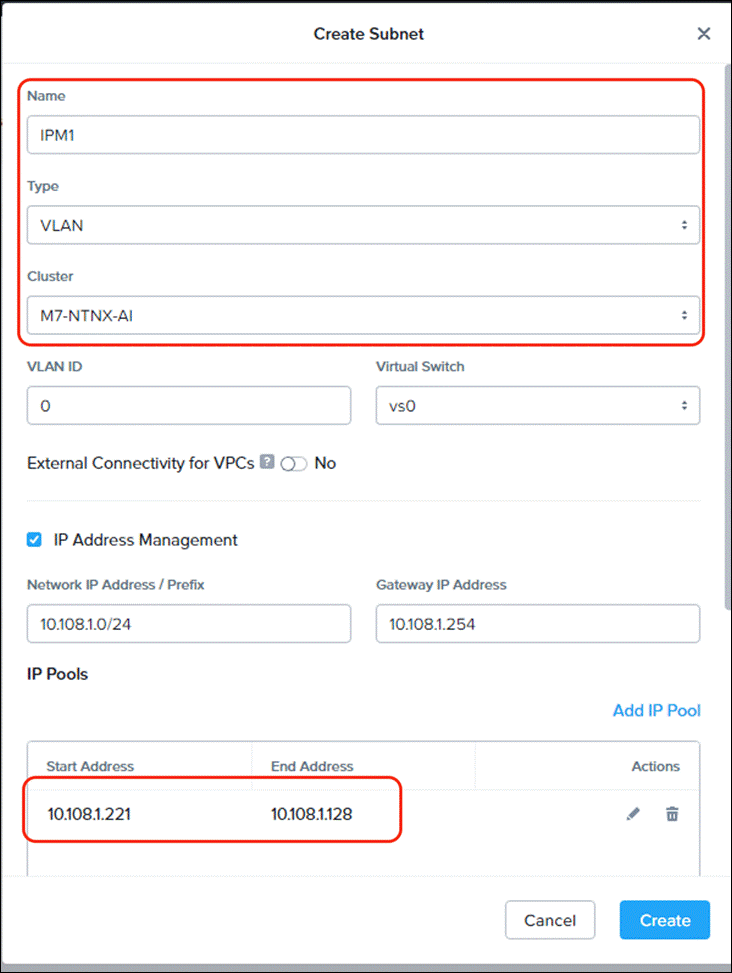Select the start address 10.108.1.221 cell
The image size is (732, 973).
coord(89,814)
